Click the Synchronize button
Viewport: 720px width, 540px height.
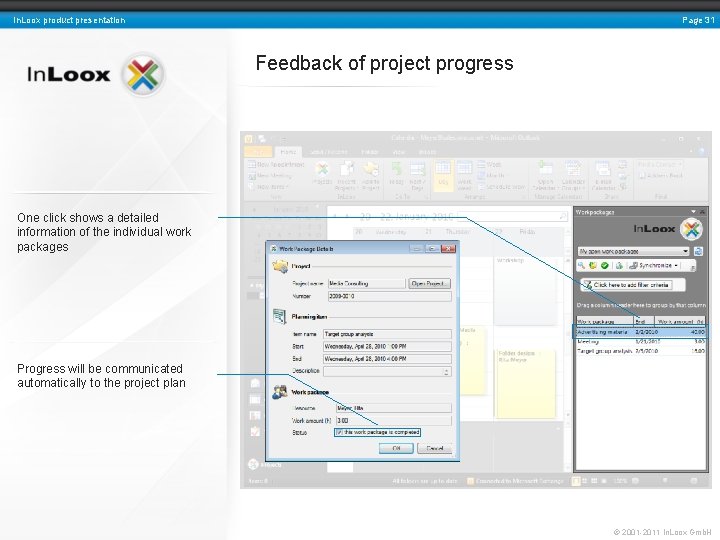(x=651, y=265)
